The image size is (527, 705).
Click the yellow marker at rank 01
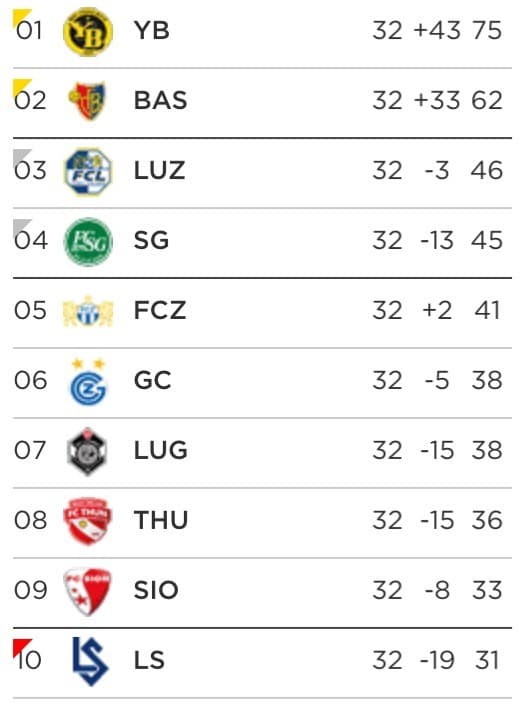pos(20,17)
